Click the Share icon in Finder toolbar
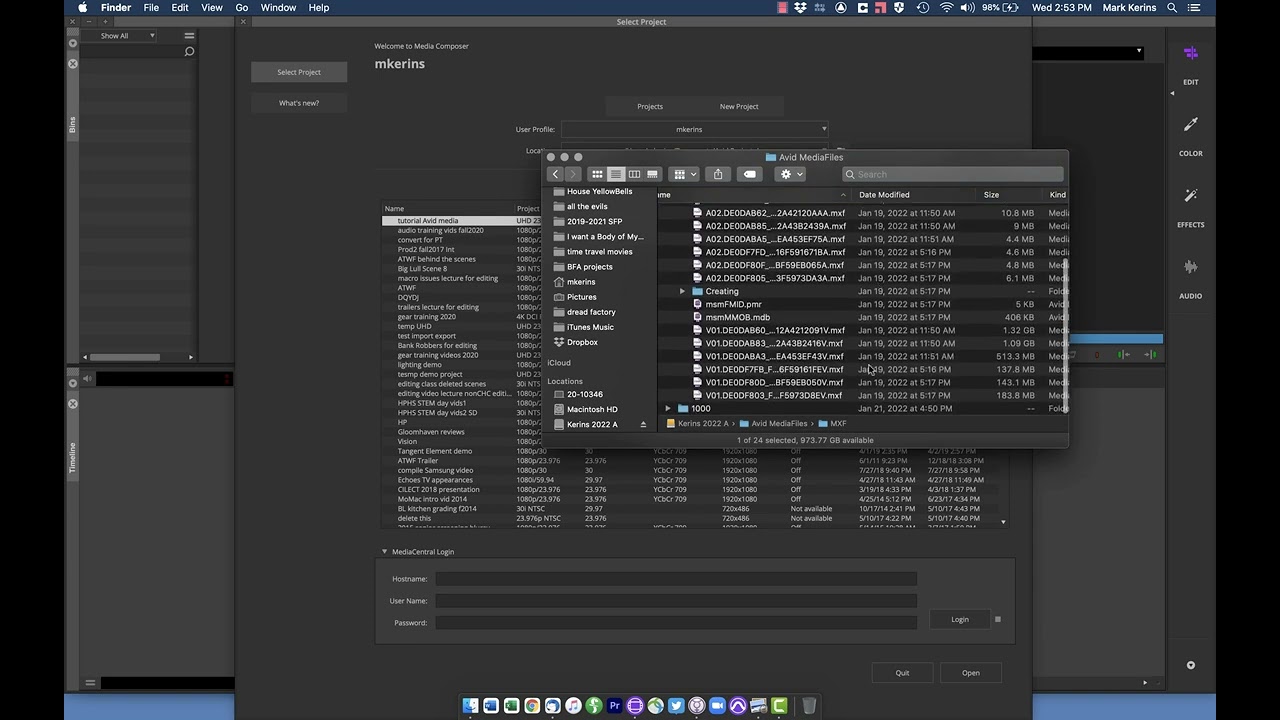The height and width of the screenshot is (720, 1280). coord(718,174)
